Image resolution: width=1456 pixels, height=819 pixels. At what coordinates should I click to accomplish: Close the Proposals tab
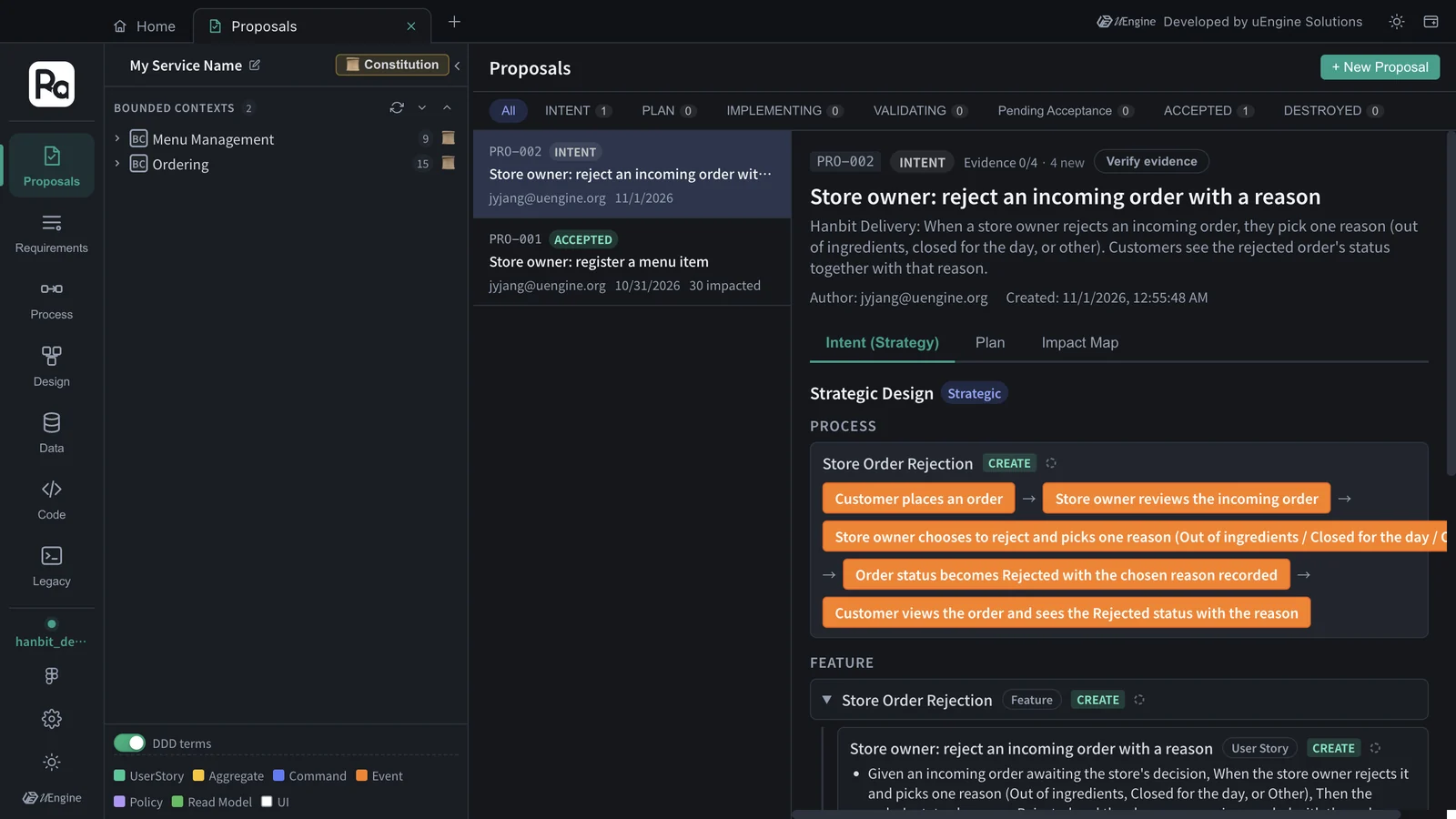[411, 26]
